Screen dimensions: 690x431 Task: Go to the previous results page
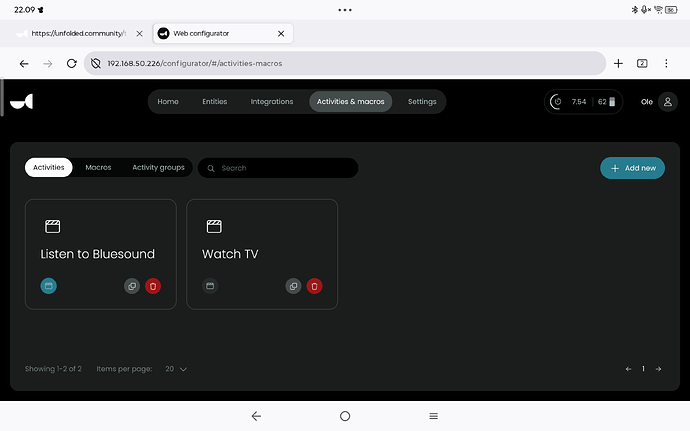(x=628, y=369)
